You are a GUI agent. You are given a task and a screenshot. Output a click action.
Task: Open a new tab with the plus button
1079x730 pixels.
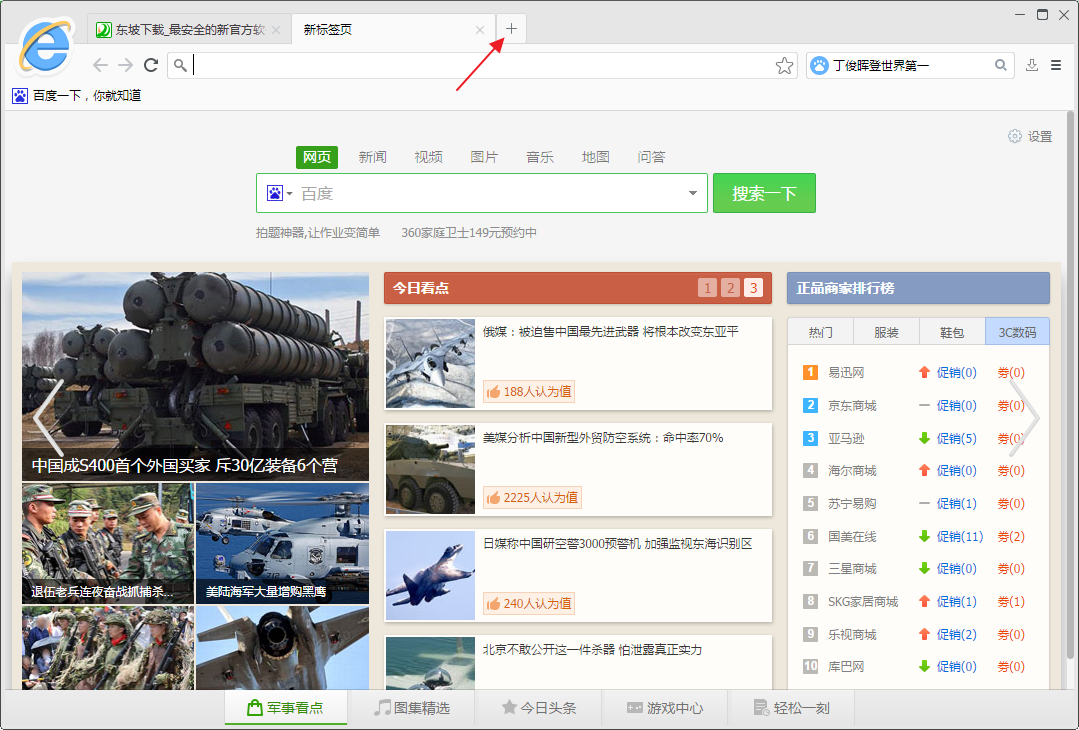[511, 29]
